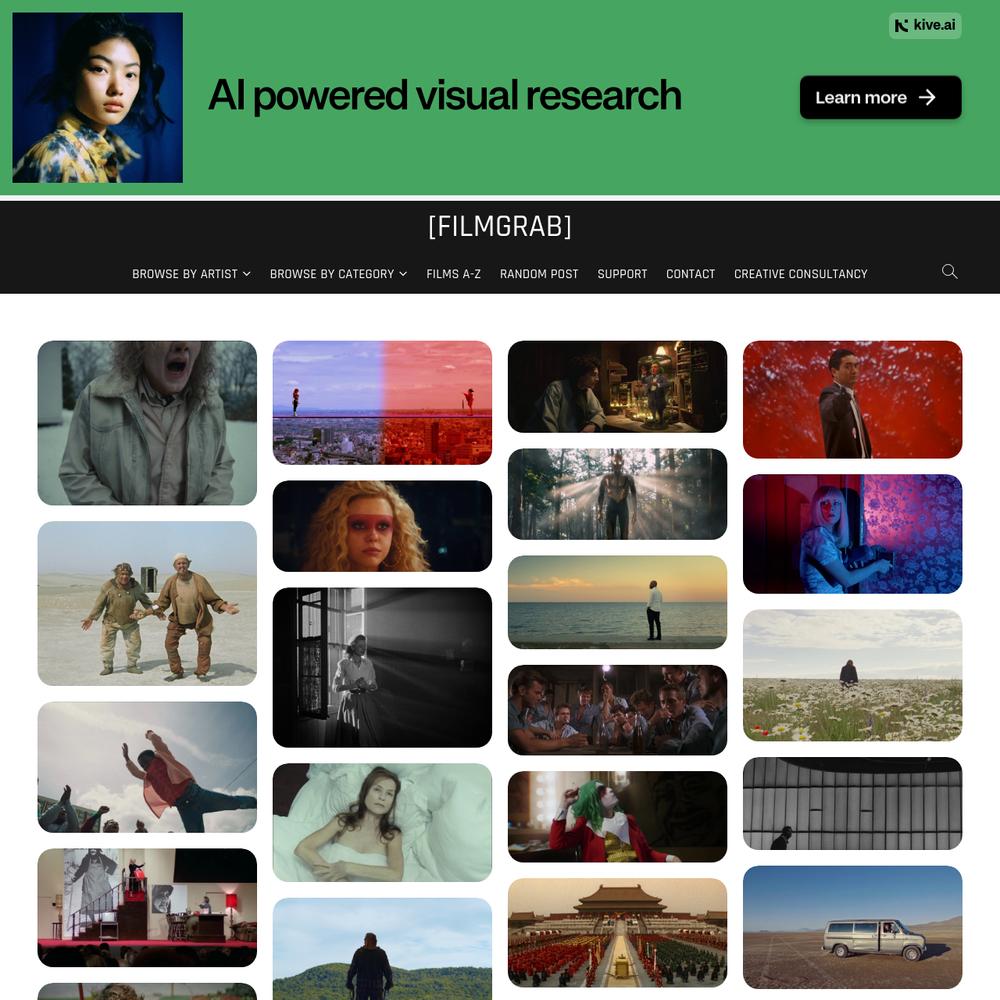The image size is (1000, 1000).
Task: Open the dancer in red shirt against sky still
Action: click(147, 767)
